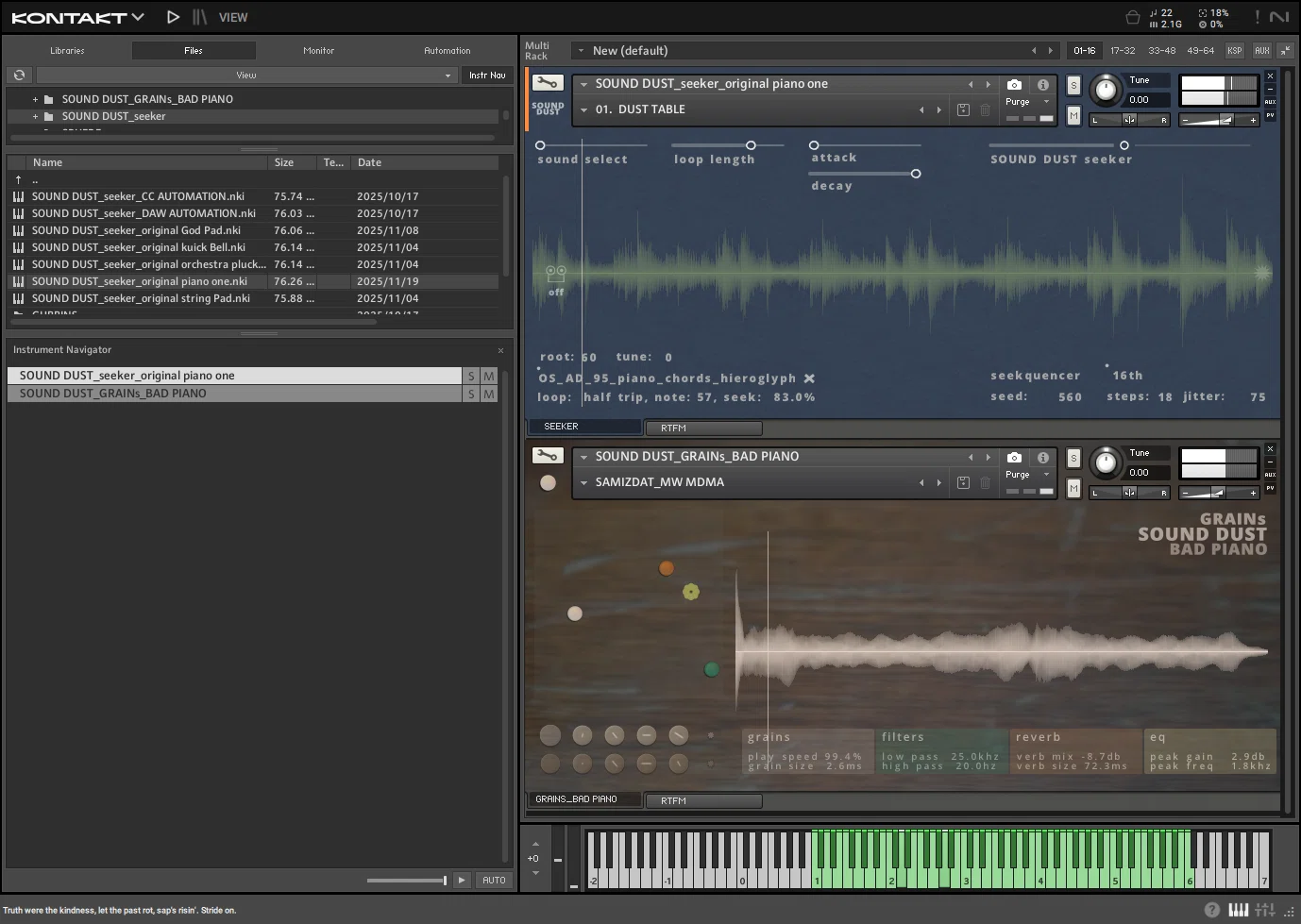Click the wrench edit icon of seeker instrument
The height and width of the screenshot is (924, 1301).
548,83
